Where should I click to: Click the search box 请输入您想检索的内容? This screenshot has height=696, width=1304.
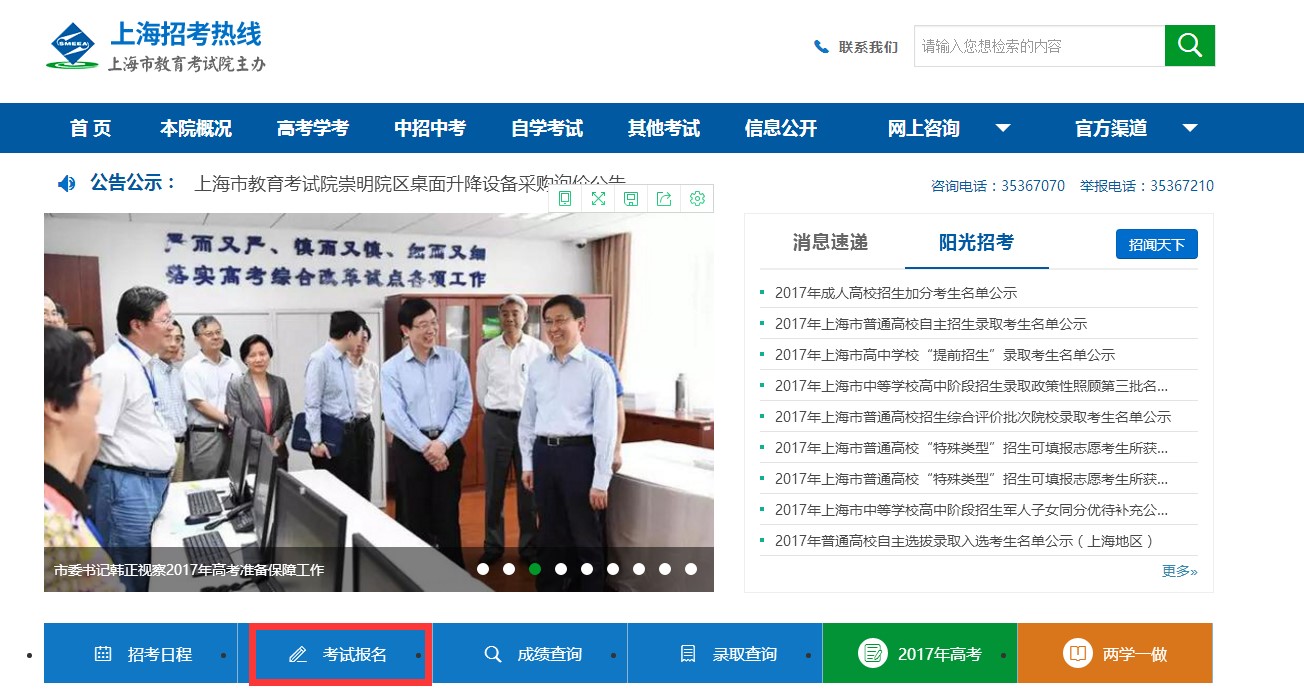(1039, 46)
